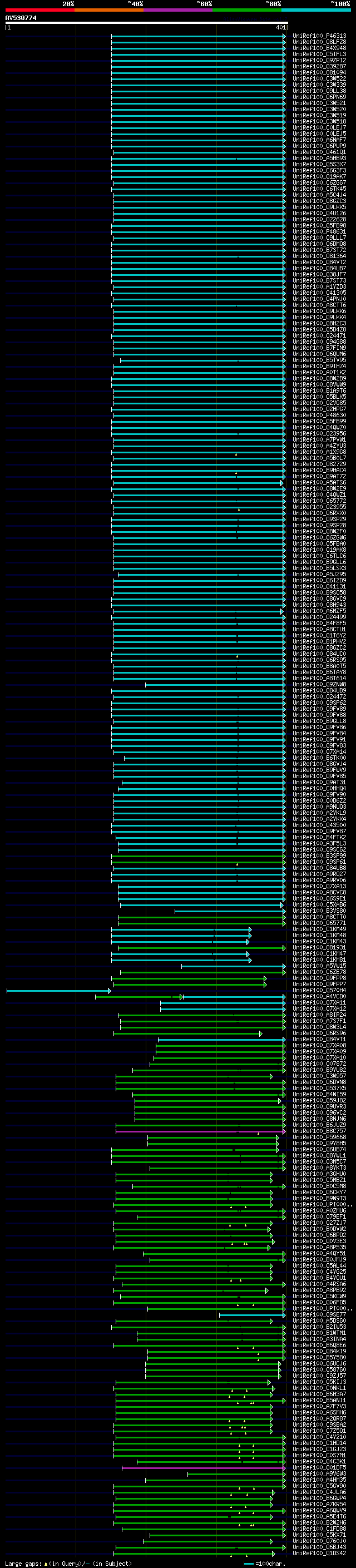Select the UniRef100_A5HB93 label
The width and height of the screenshot is (356, 1568).
point(319,159)
